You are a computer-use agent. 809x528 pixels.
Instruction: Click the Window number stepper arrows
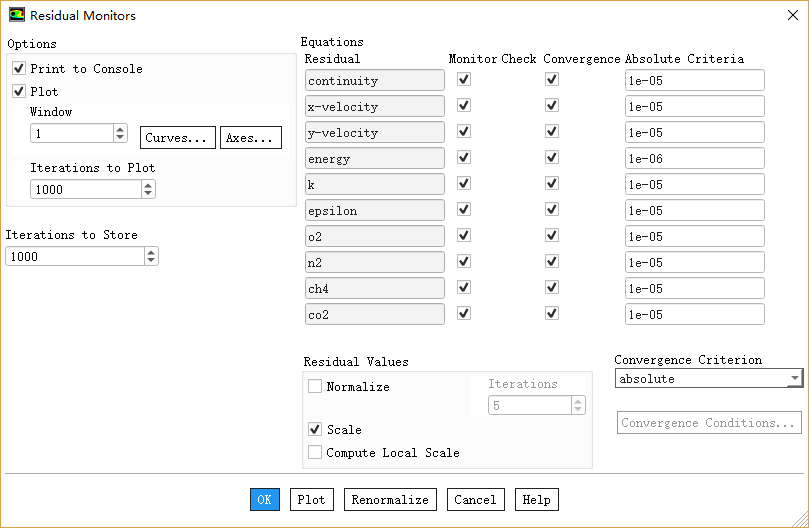pos(120,133)
